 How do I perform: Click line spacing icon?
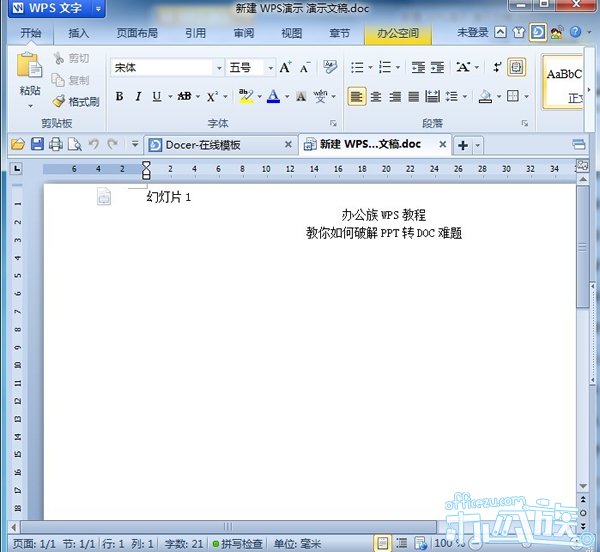point(452,96)
